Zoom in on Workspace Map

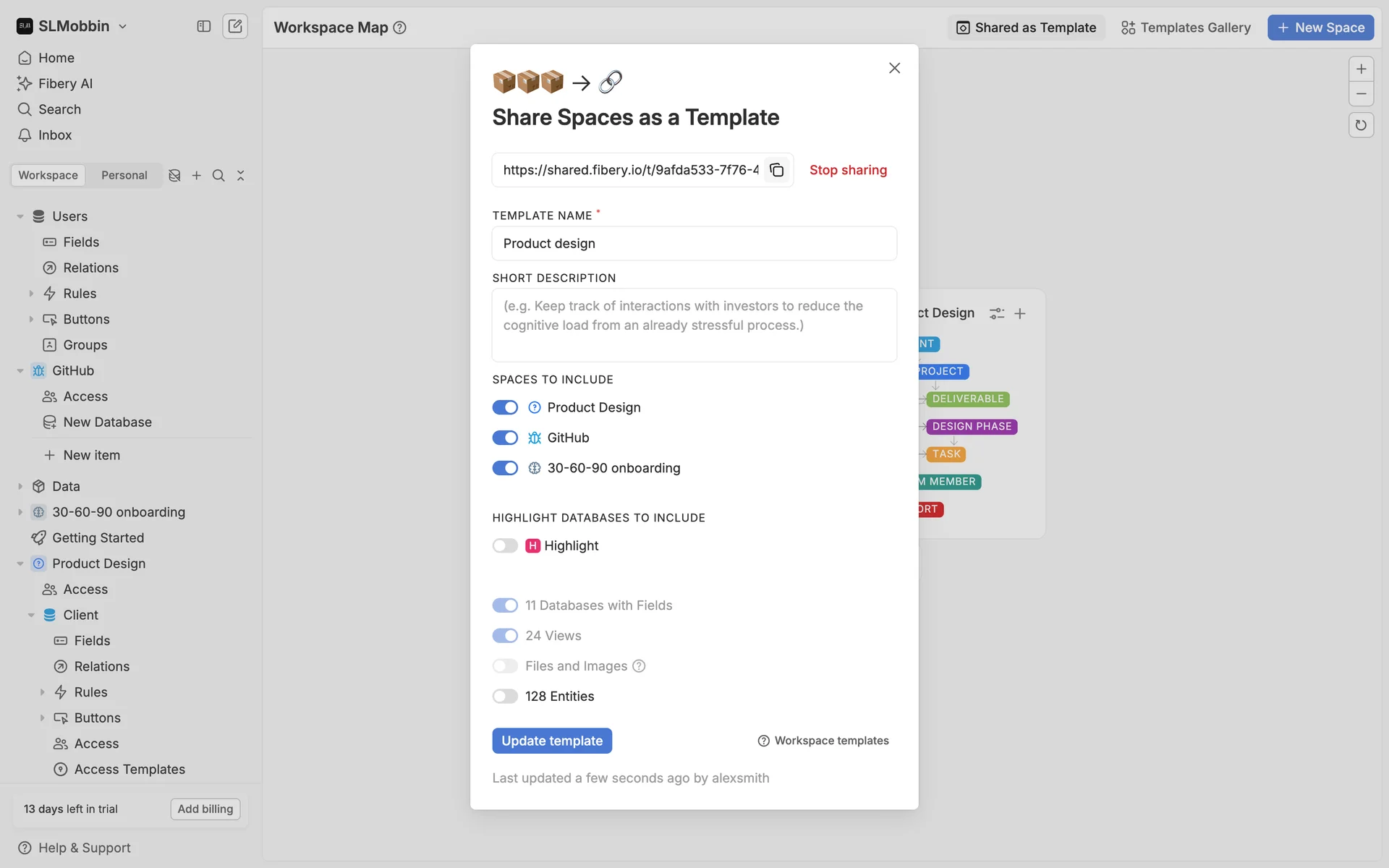click(1361, 69)
